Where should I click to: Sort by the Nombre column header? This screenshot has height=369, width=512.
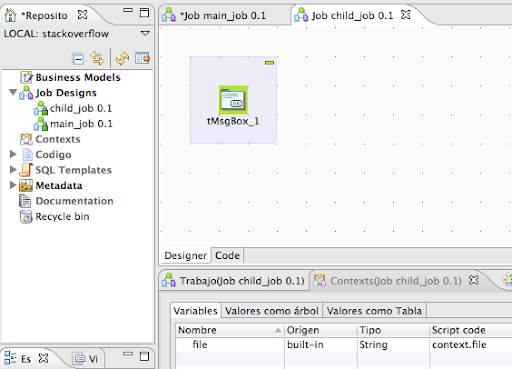click(x=230, y=330)
